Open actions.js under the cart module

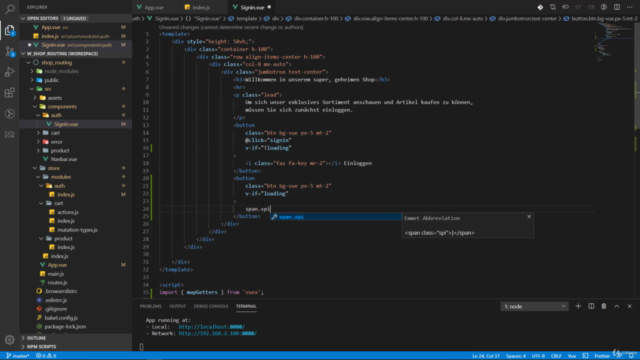[x=68, y=212]
